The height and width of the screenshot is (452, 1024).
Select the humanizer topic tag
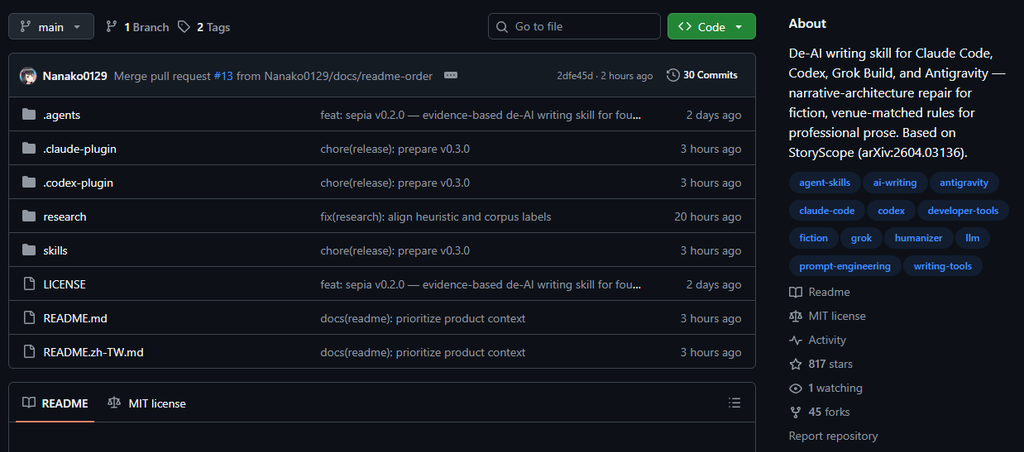[x=919, y=238]
